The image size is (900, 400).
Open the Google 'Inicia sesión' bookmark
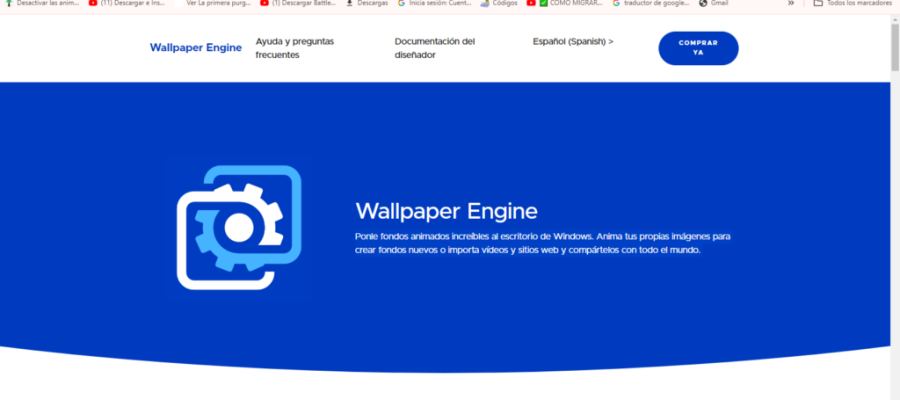point(435,4)
